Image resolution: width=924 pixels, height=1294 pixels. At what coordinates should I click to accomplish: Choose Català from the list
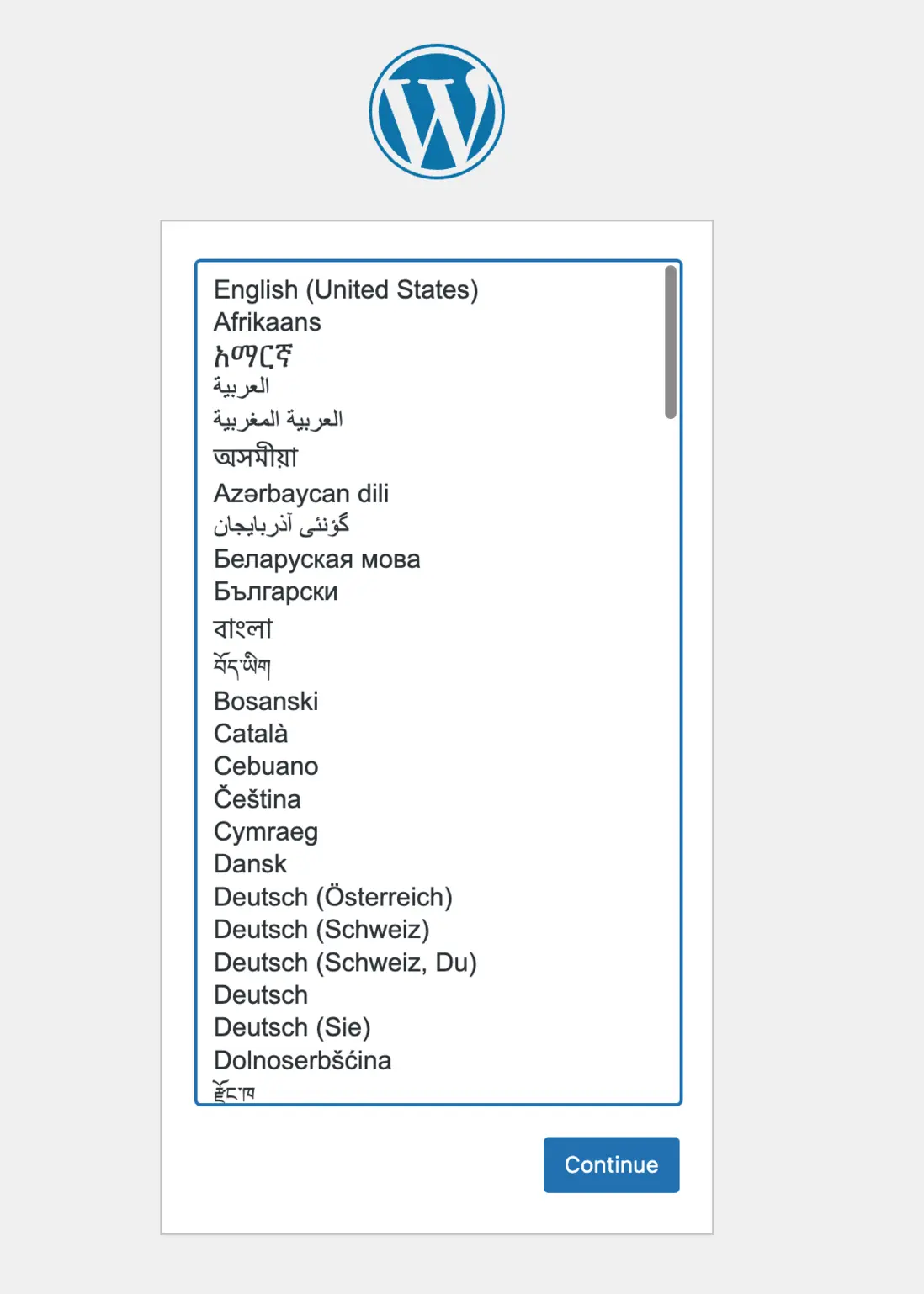[x=251, y=734]
